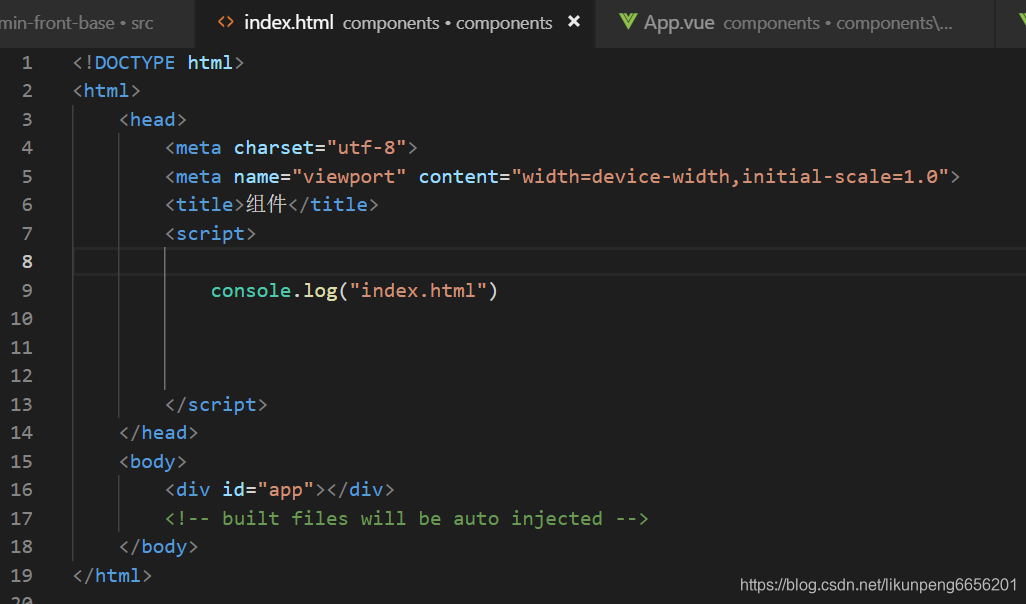Click the div id="app" element

coord(280,489)
